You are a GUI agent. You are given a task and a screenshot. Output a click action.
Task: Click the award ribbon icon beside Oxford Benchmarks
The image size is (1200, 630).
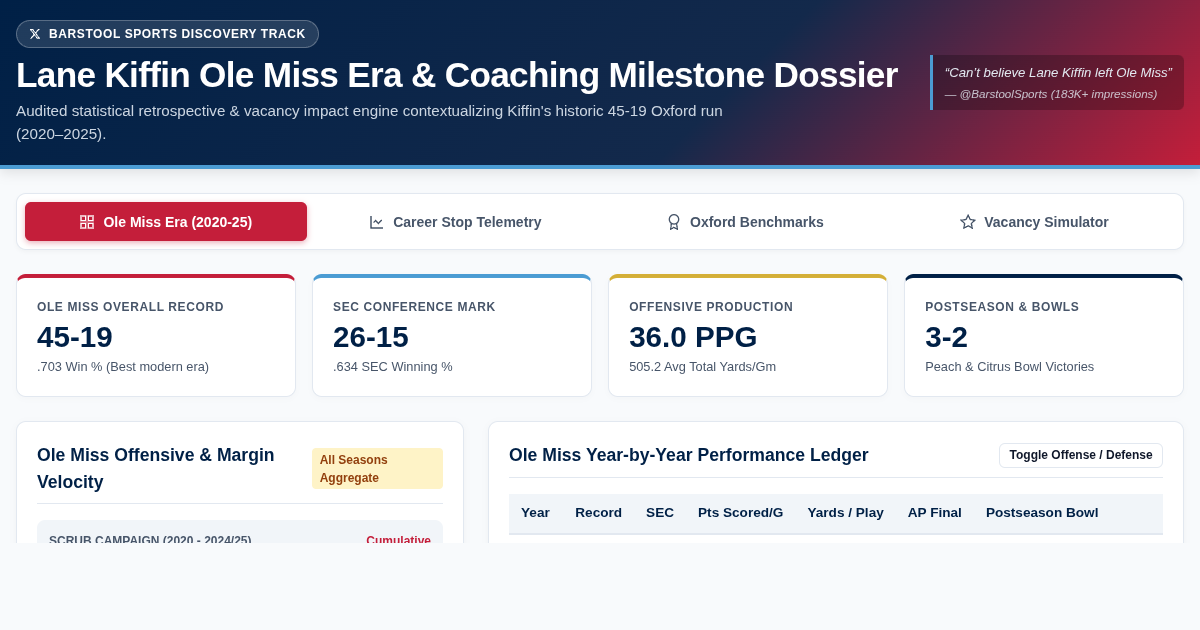coord(674,222)
